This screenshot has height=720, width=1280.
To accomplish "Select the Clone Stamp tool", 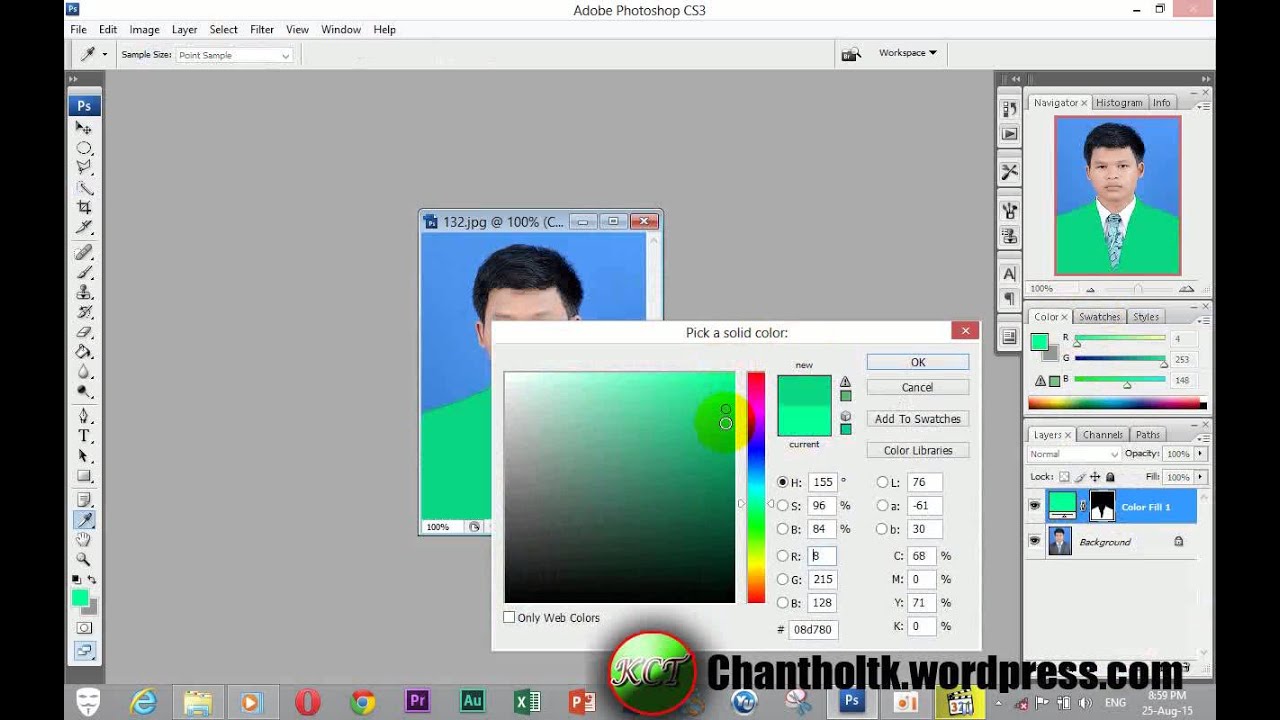I will tap(84, 292).
